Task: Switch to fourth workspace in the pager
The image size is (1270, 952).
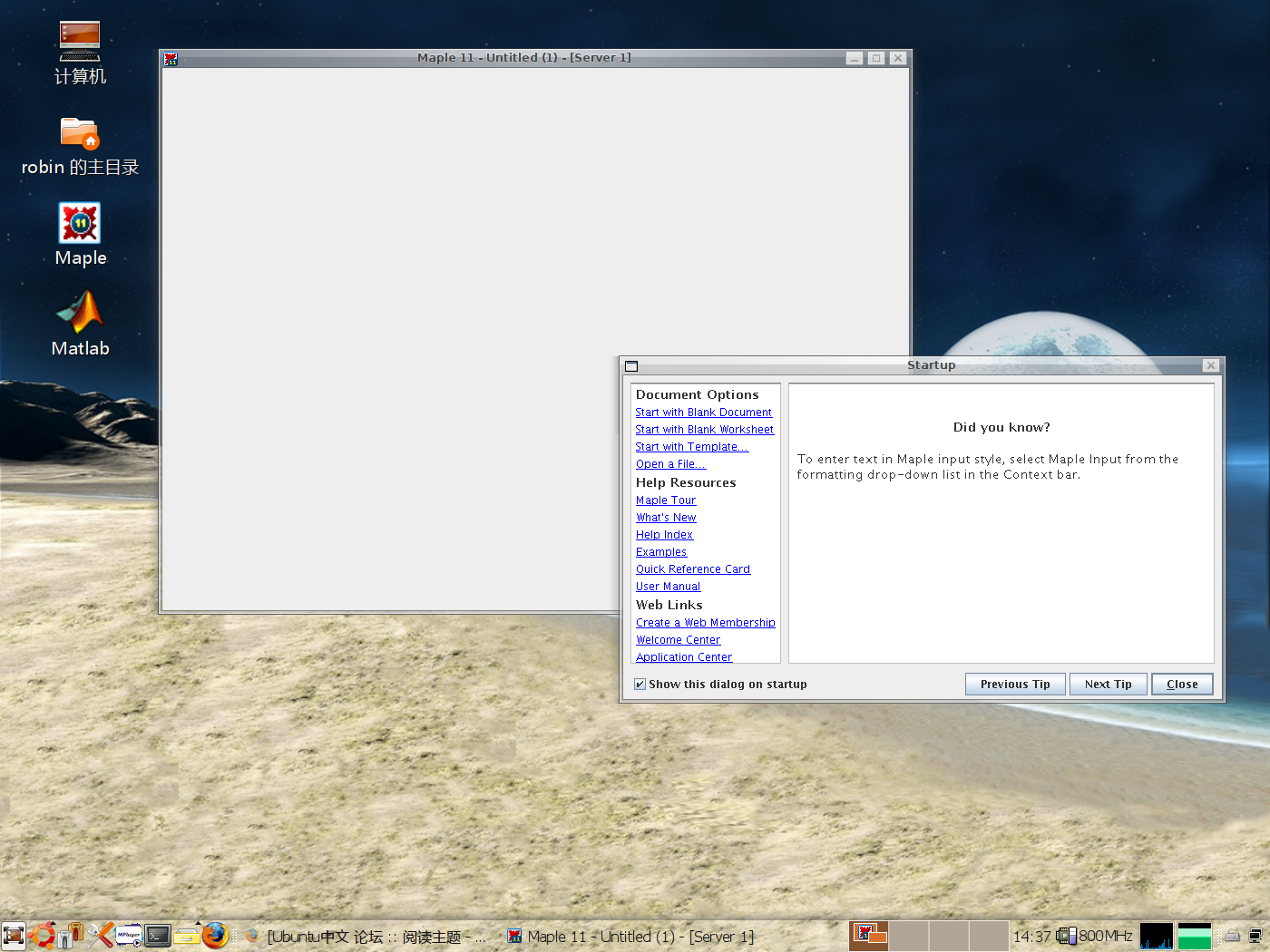Action: coord(989,936)
